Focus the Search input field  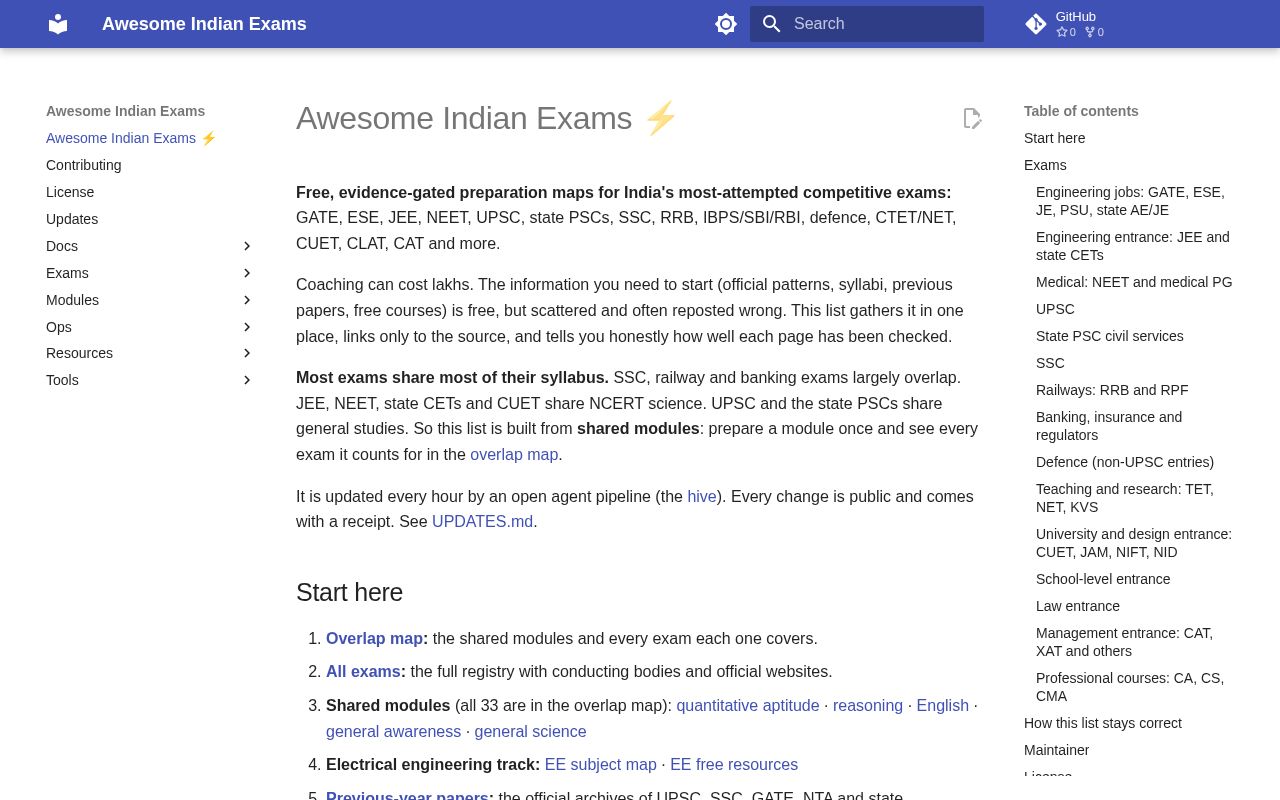(x=867, y=24)
